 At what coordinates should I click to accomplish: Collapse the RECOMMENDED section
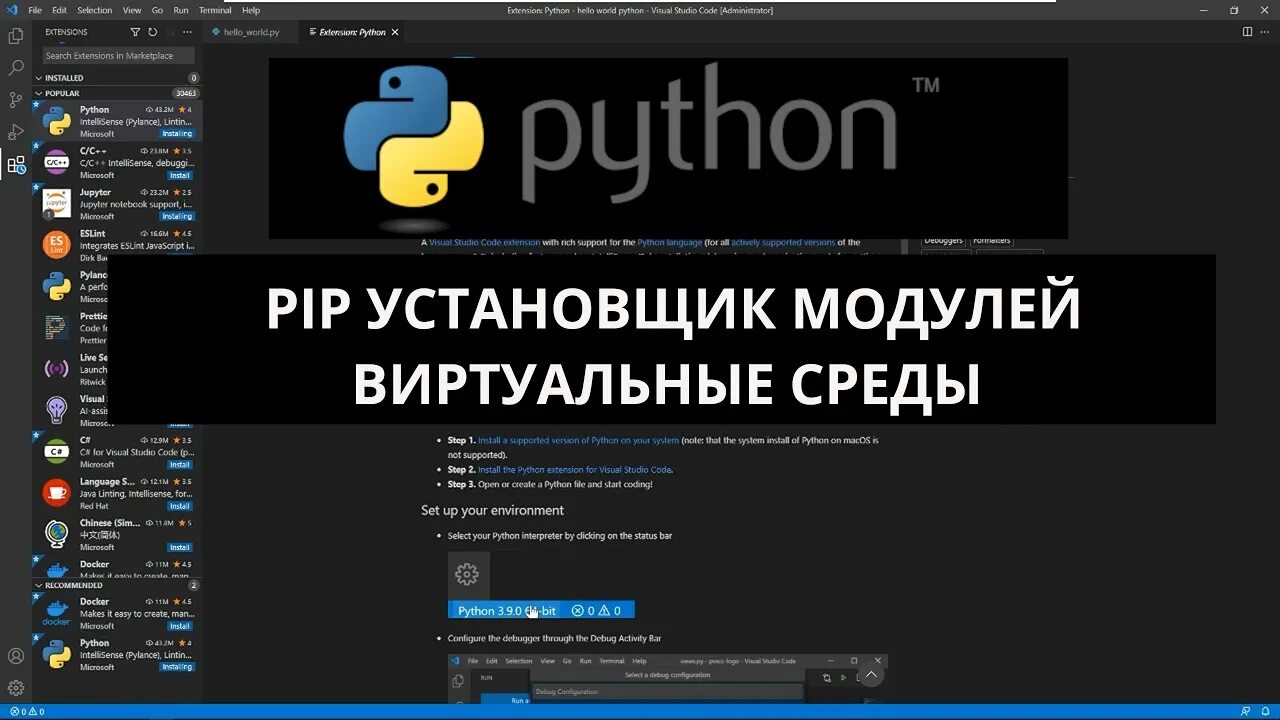tap(74, 585)
